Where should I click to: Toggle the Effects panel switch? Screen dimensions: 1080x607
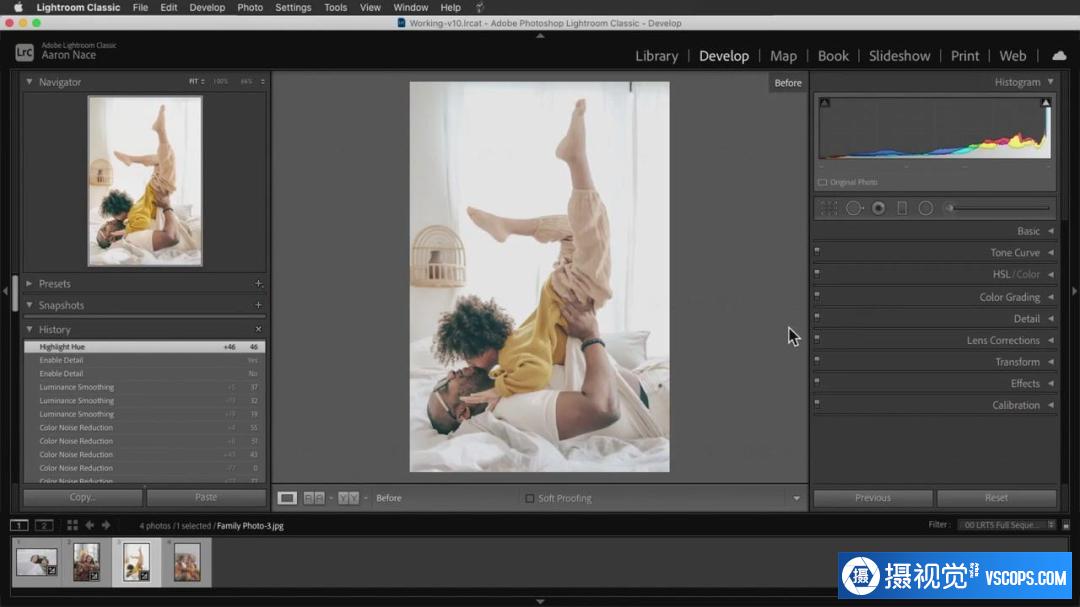(x=817, y=382)
